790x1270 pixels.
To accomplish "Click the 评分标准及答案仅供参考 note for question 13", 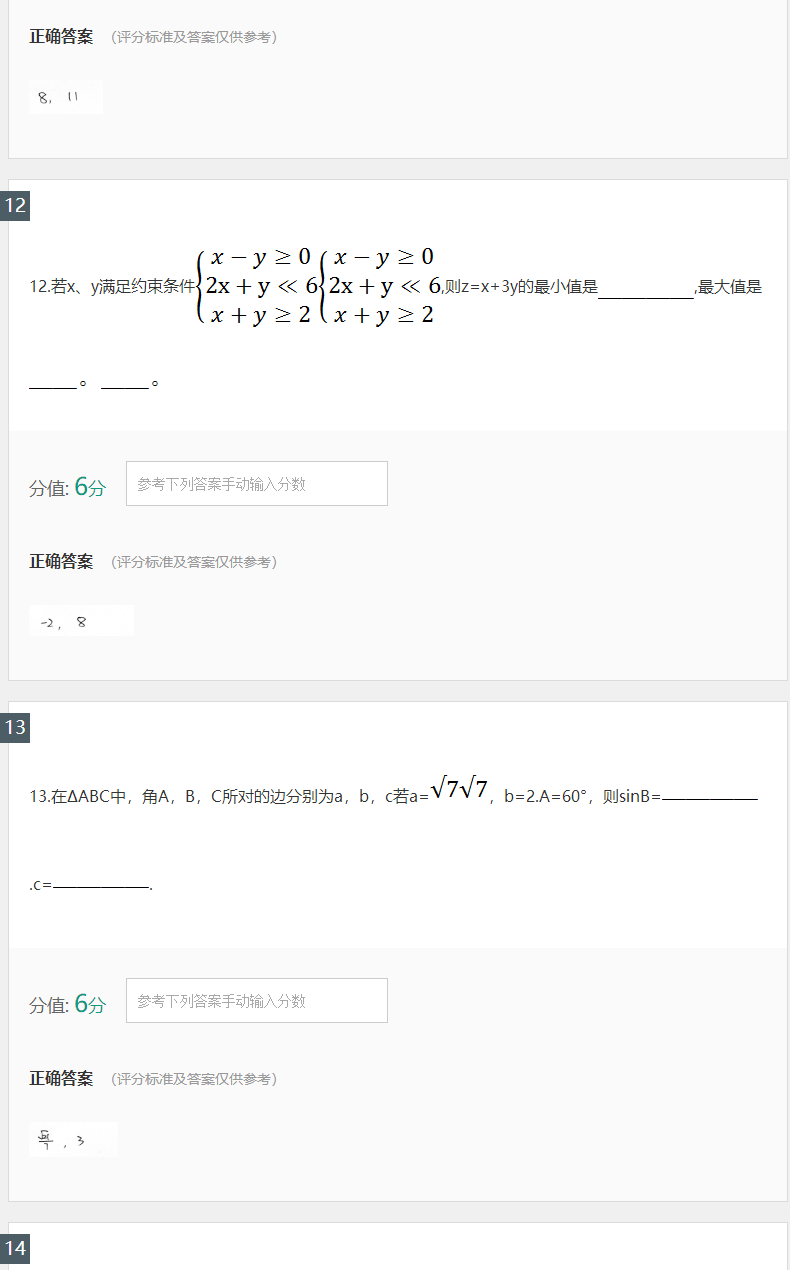I will (197, 1080).
